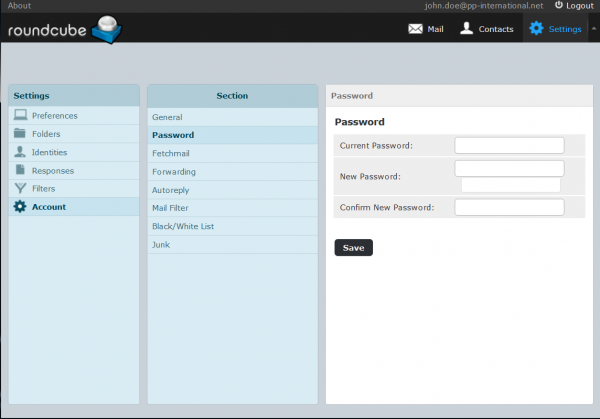Image resolution: width=600 pixels, height=419 pixels.
Task: Click the Mail envelope icon
Action: (415, 29)
